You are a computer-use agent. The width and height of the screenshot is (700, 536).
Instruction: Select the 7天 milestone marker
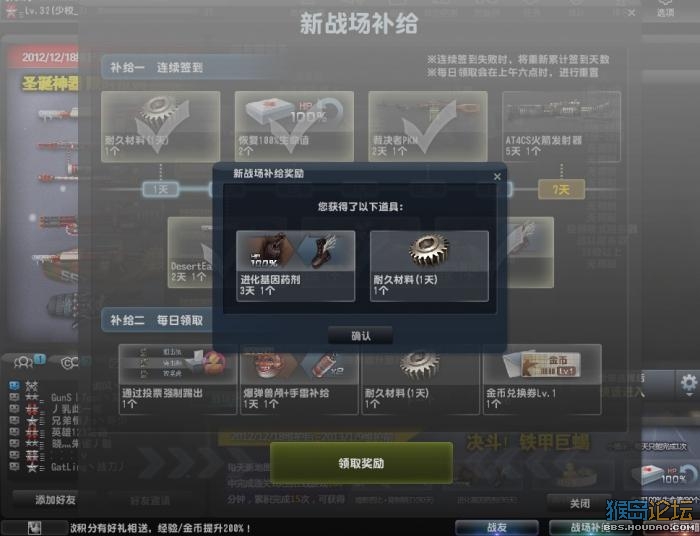561,190
